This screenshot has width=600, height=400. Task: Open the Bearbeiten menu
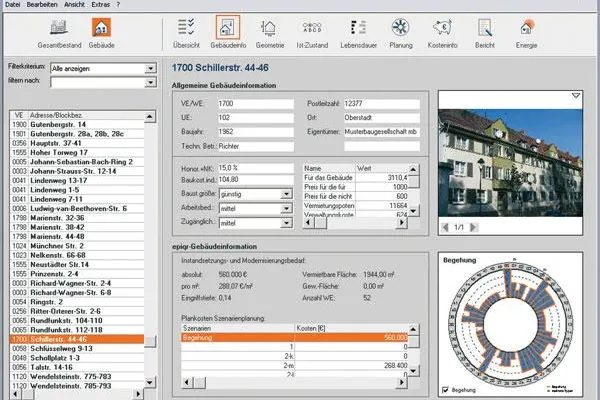tap(42, 5)
